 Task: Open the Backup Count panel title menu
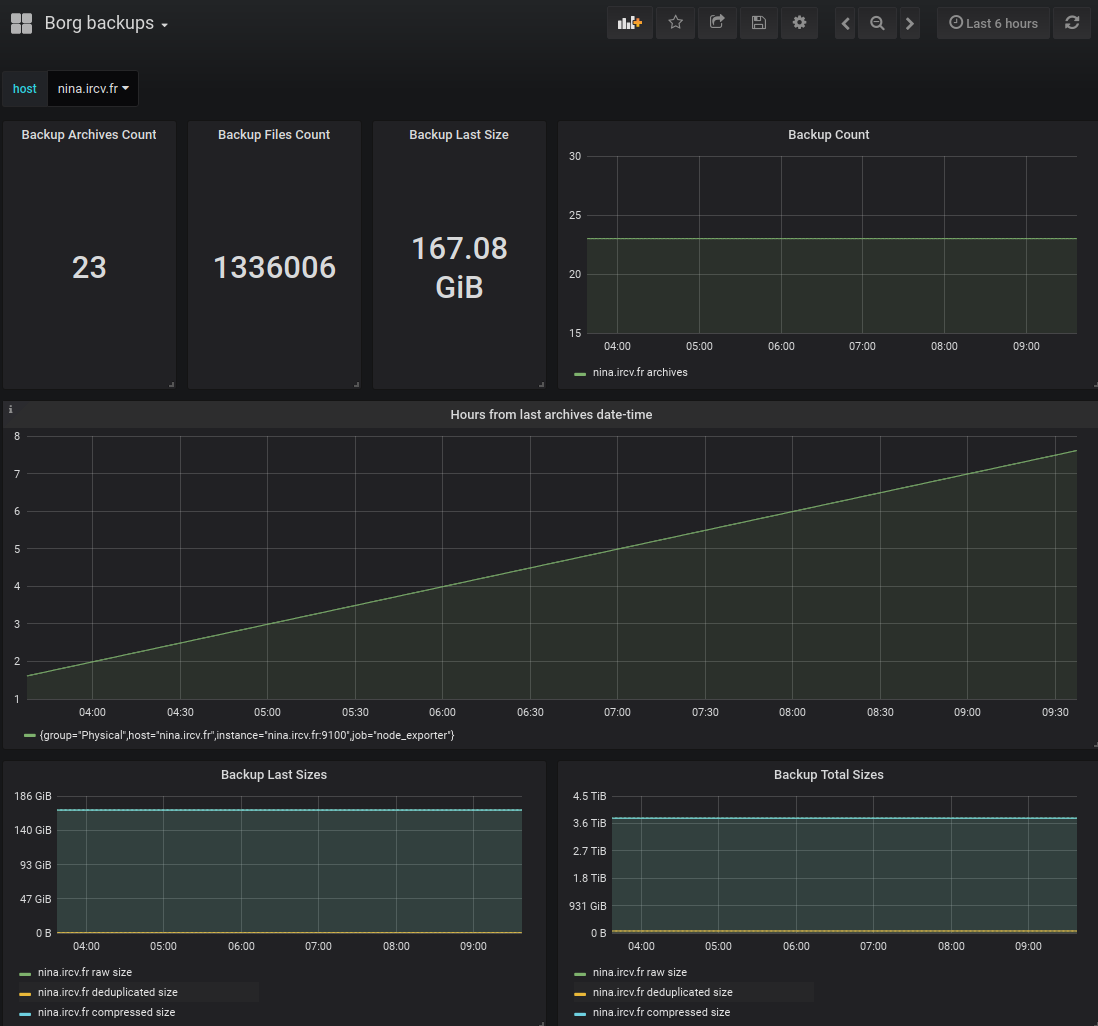pyautogui.click(x=828, y=135)
